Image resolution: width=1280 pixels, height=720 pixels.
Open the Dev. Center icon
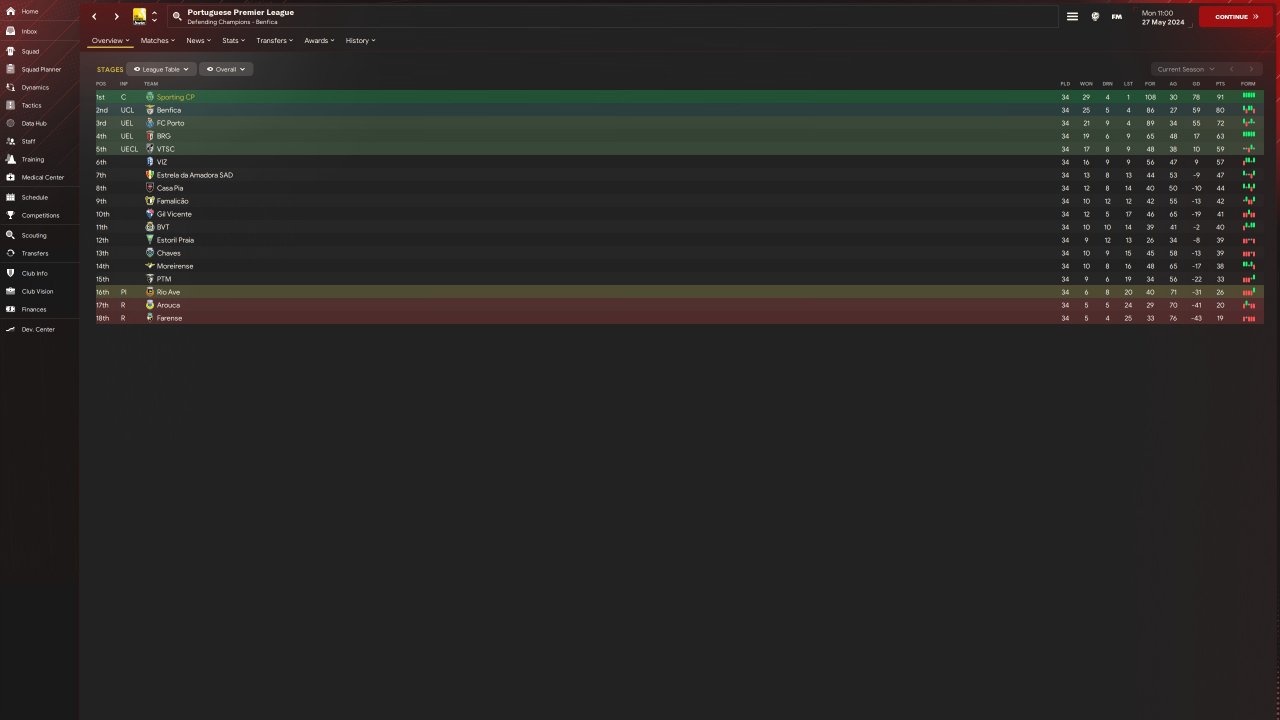click(x=10, y=329)
